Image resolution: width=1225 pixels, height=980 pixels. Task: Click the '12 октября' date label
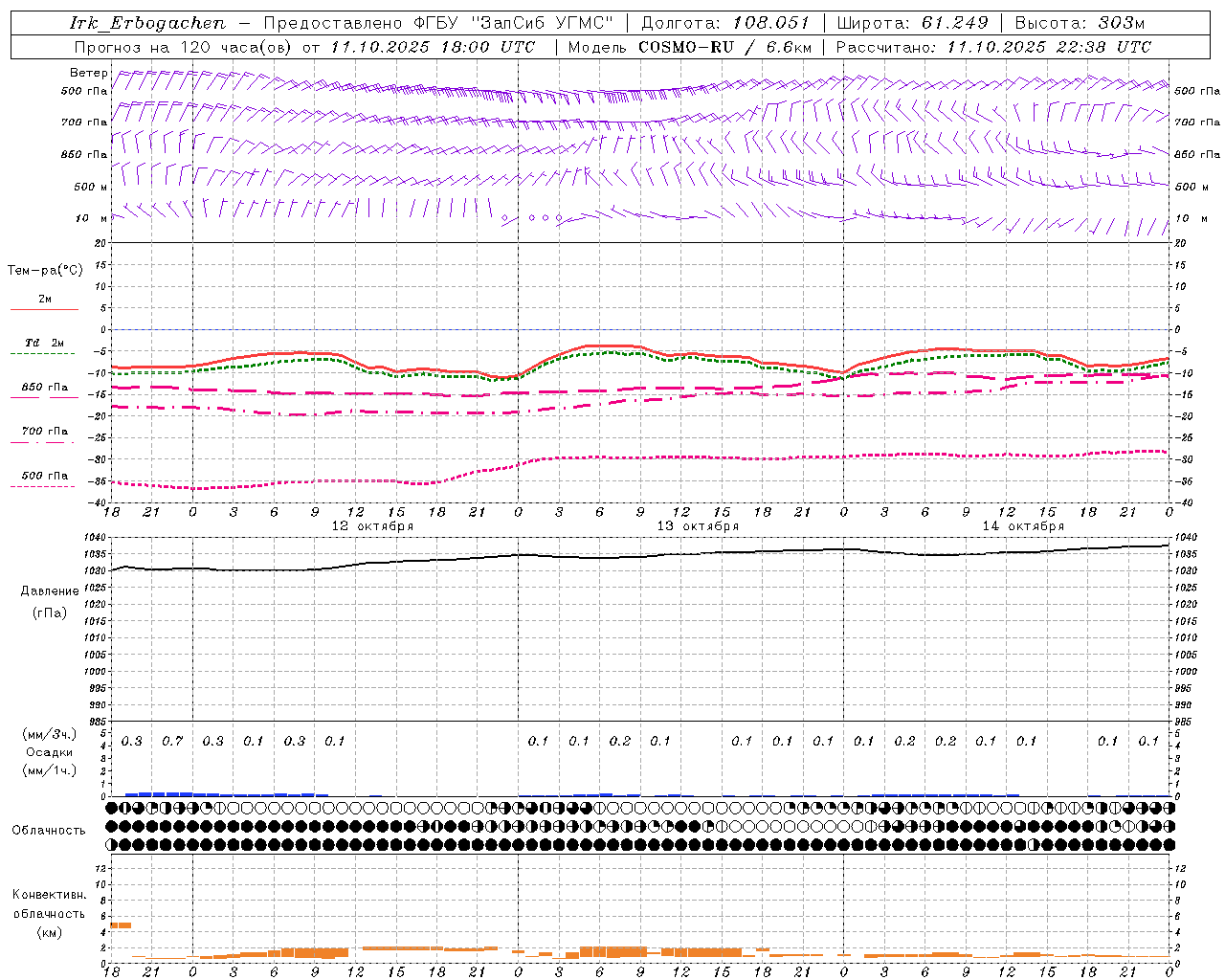[372, 526]
